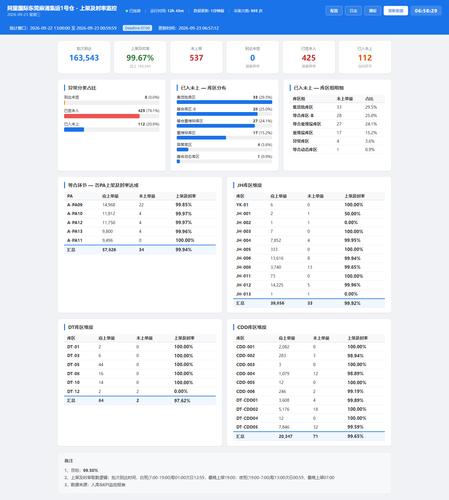This screenshot has width=449, height=500.
Task: Click the 33 (29.5%) distribution bar
Action: point(224,102)
